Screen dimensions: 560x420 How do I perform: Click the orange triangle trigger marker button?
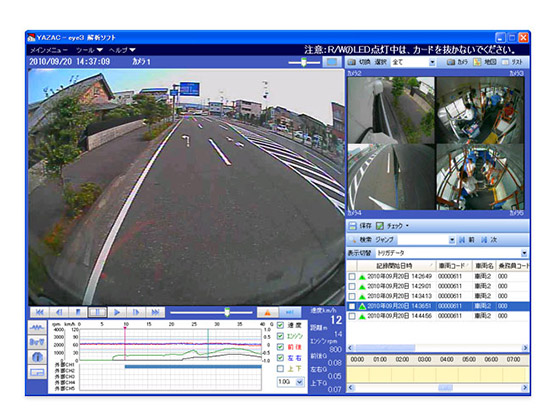click(x=268, y=312)
